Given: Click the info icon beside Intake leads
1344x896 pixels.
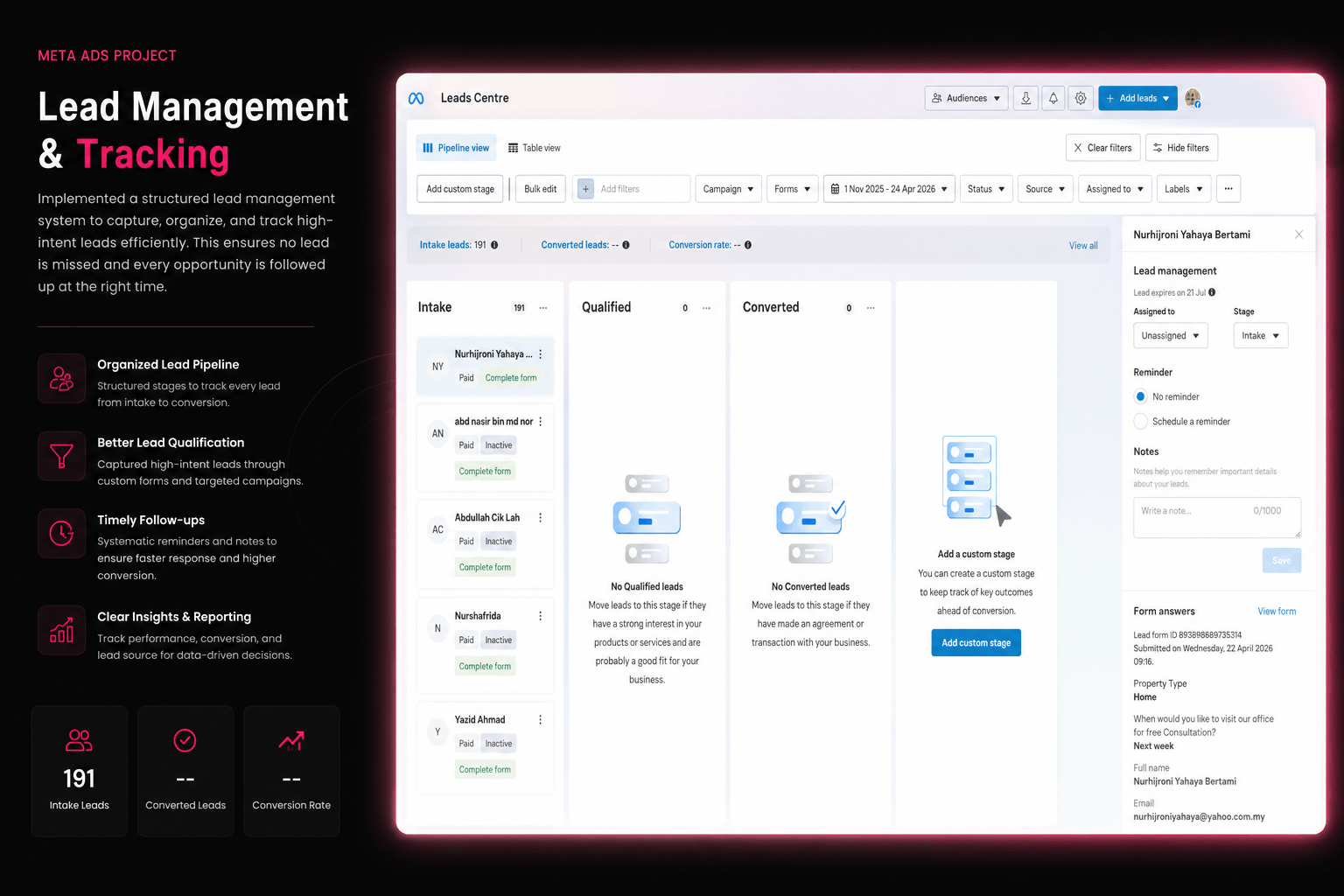Looking at the screenshot, I should (494, 245).
